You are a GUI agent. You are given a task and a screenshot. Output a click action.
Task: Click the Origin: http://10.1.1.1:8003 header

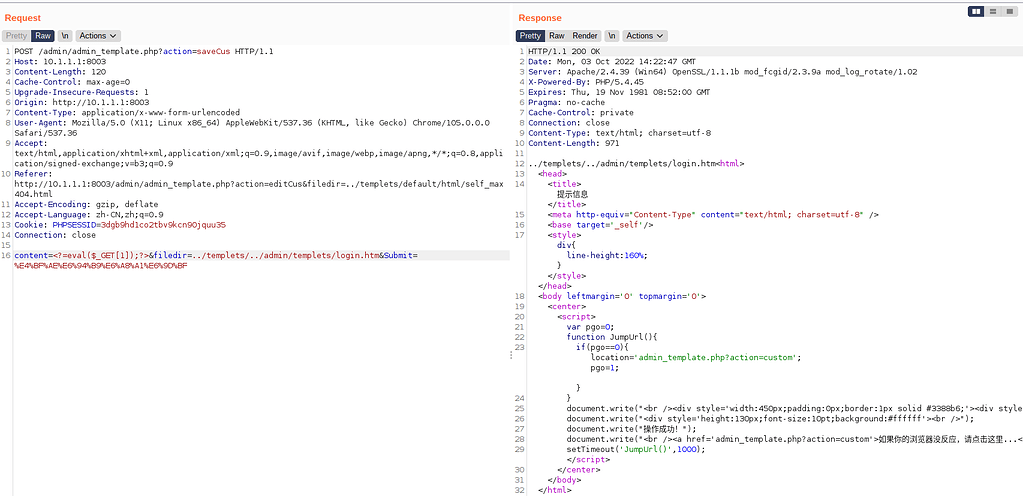pos(82,102)
